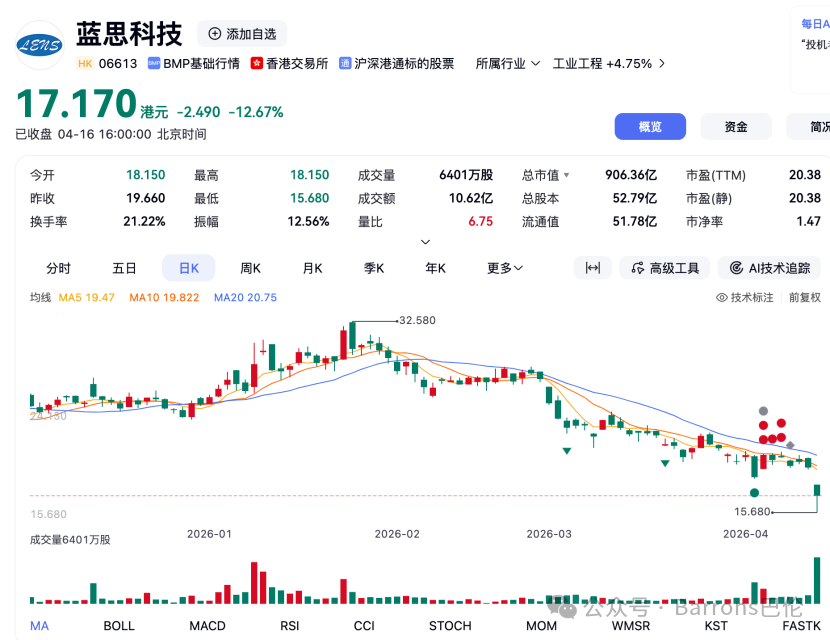Click the MA10 19.822 indicator label
The image size is (830, 640).
164,298
